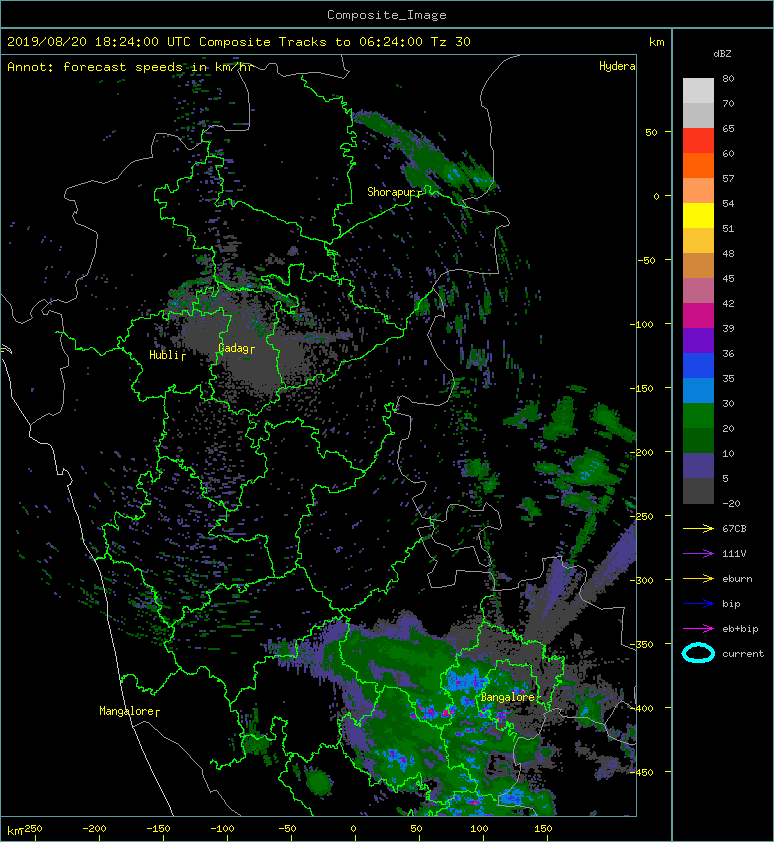This screenshot has height=842, width=774.
Task: Select the slate purple 10–5 dBZ swatch
Action: (698, 466)
